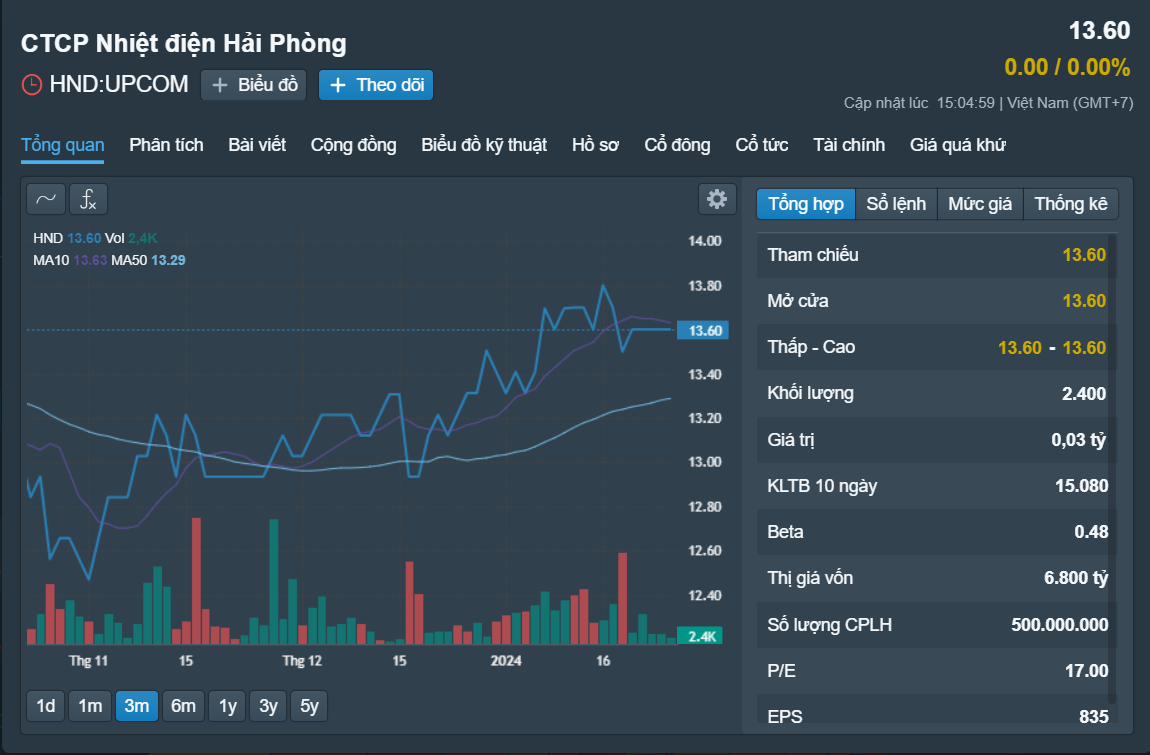This screenshot has width=1150, height=755.
Task: Open the Cổ đông tab
Action: click(x=677, y=145)
